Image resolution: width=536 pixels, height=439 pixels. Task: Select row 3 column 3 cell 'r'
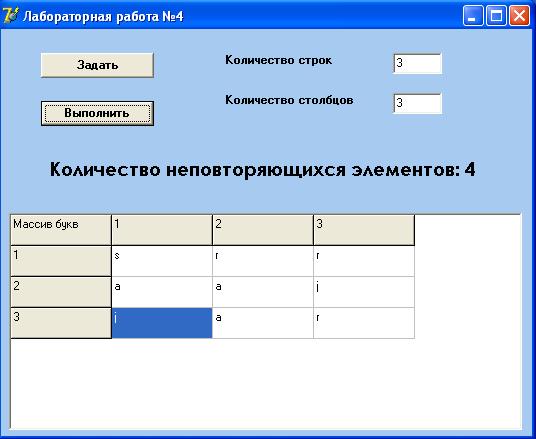tap(364, 323)
